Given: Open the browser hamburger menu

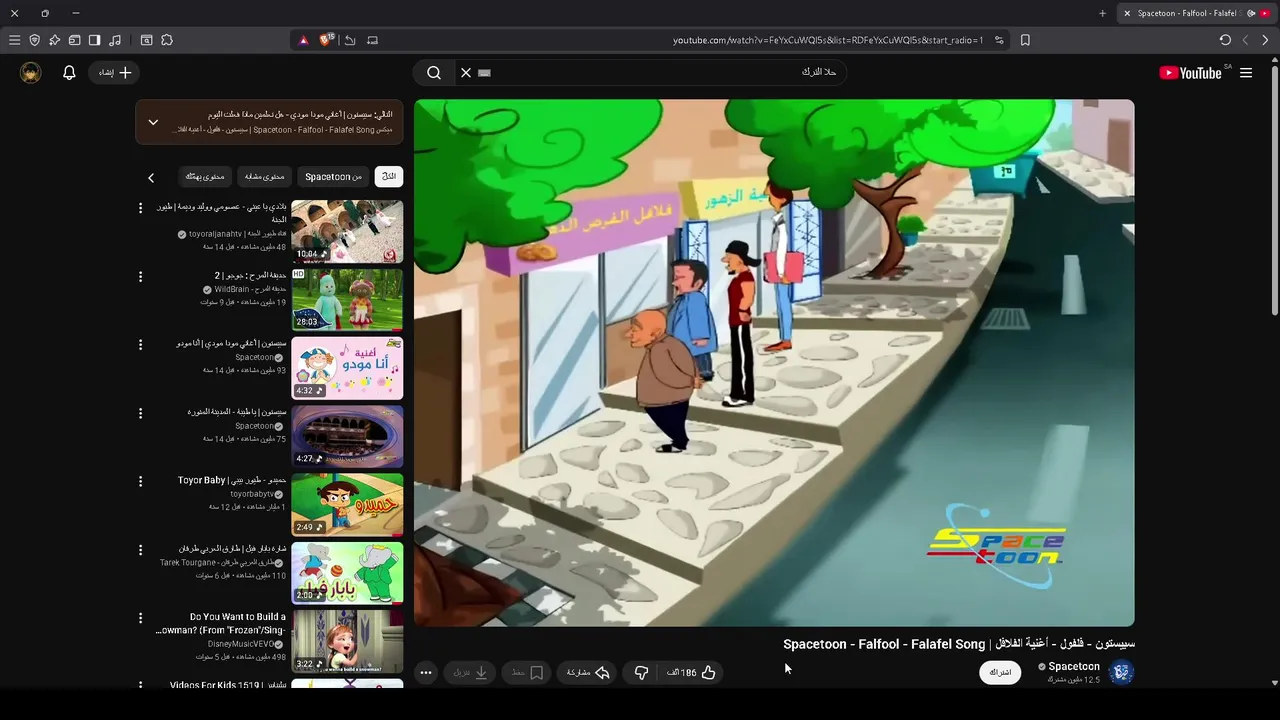Looking at the screenshot, I should 14,40.
